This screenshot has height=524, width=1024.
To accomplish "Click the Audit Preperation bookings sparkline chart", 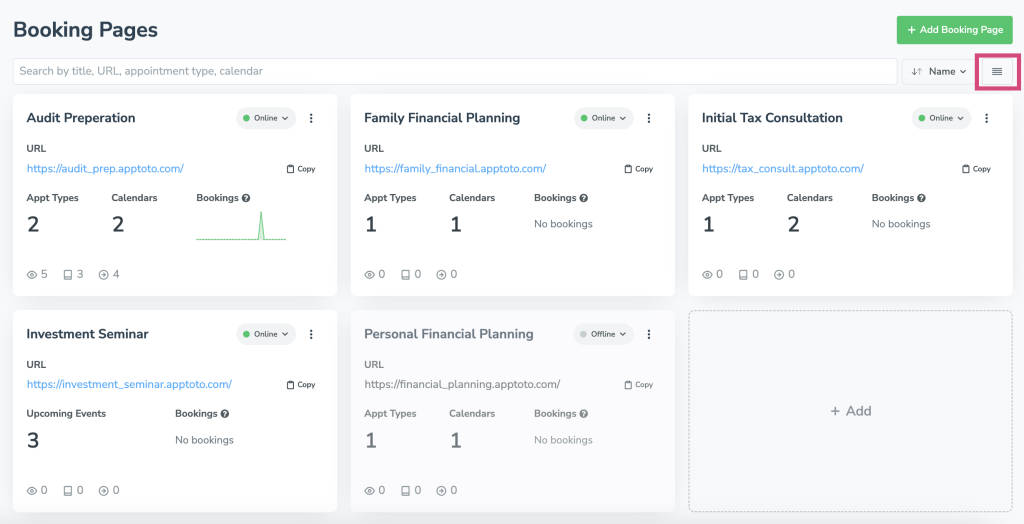I will pyautogui.click(x=241, y=226).
